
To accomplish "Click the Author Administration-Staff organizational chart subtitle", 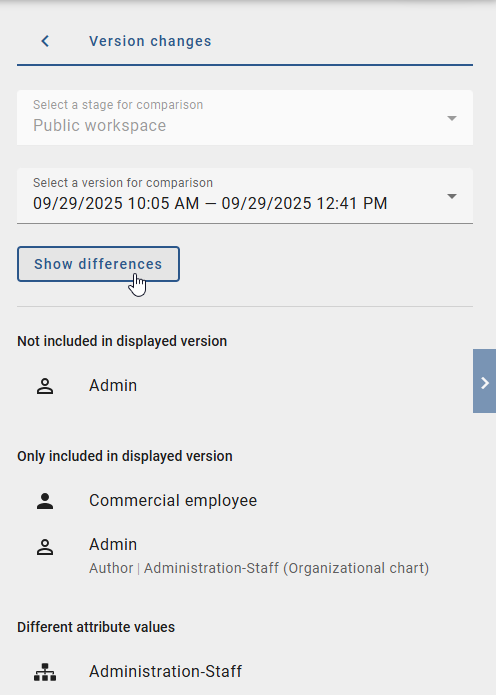I will pos(259,568).
